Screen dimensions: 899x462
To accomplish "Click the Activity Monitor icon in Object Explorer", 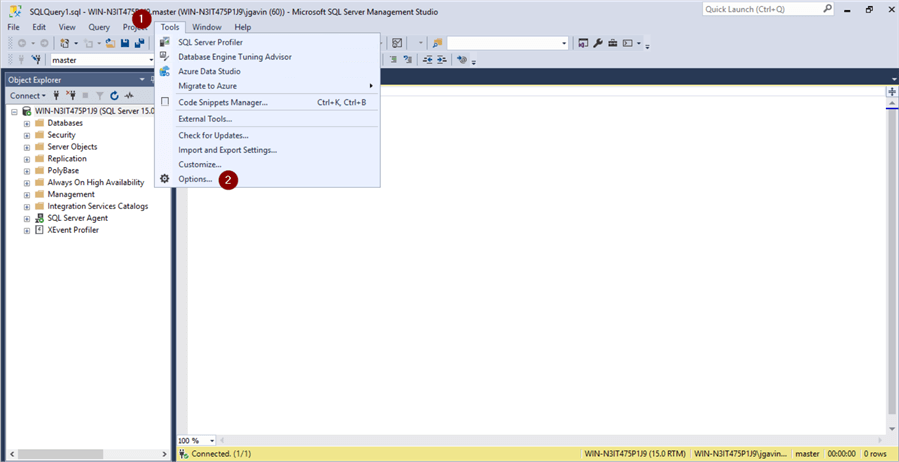I will click(x=129, y=95).
